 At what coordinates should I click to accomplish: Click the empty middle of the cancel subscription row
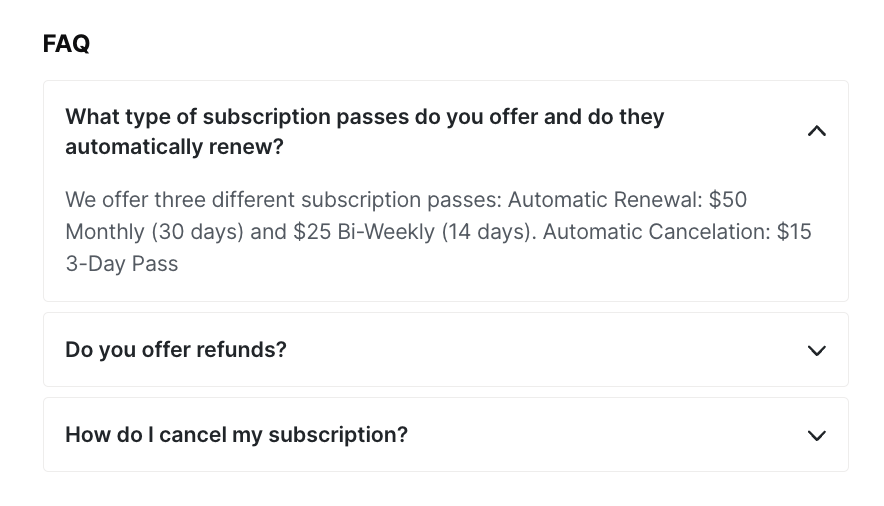point(600,435)
